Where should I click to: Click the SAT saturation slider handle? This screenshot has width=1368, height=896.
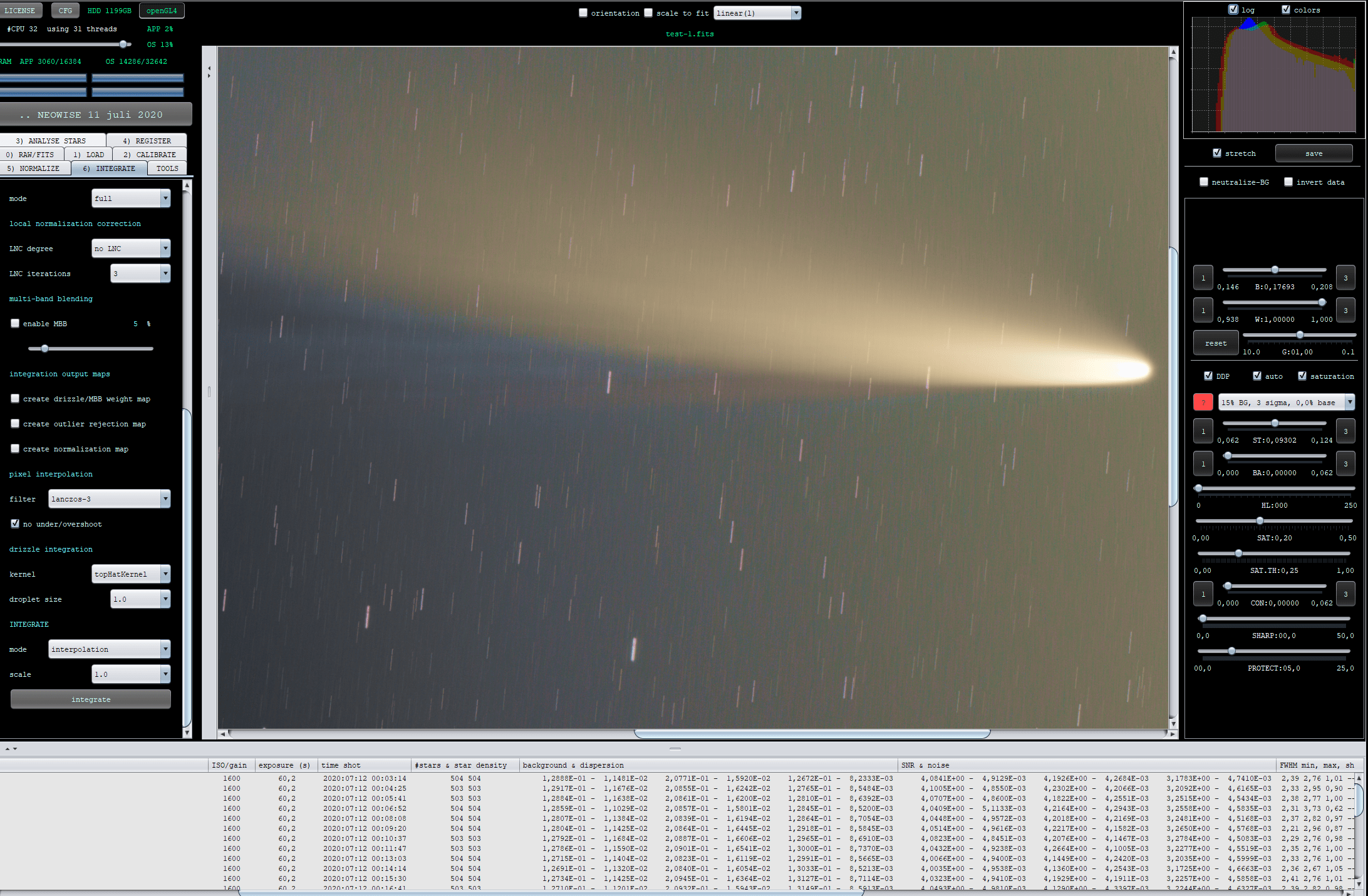pos(1260,521)
